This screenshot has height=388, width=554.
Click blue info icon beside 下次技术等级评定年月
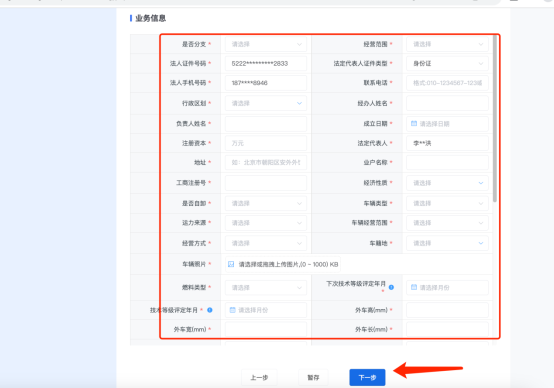[391, 287]
